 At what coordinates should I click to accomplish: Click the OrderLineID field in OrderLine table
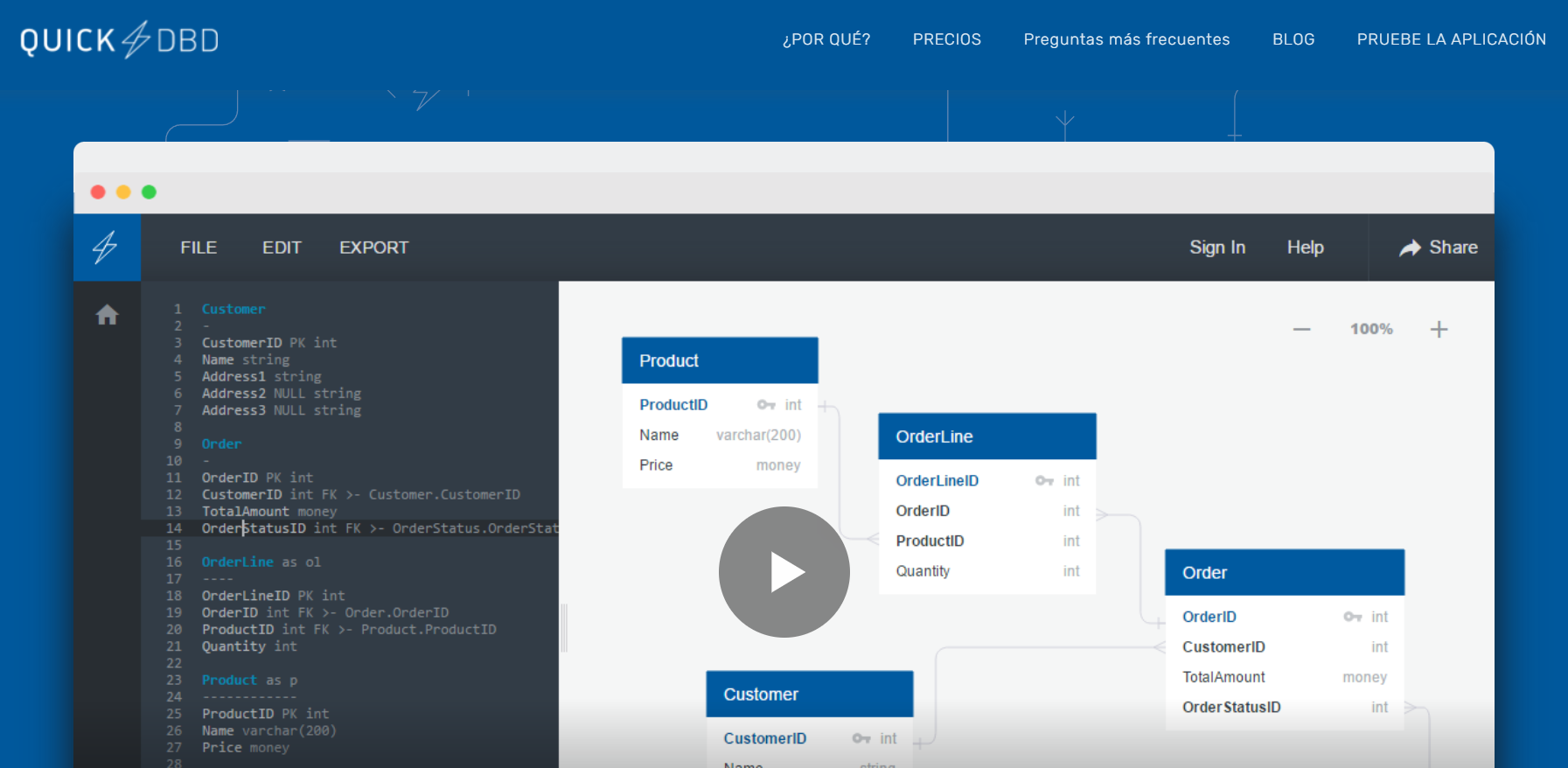pos(937,481)
